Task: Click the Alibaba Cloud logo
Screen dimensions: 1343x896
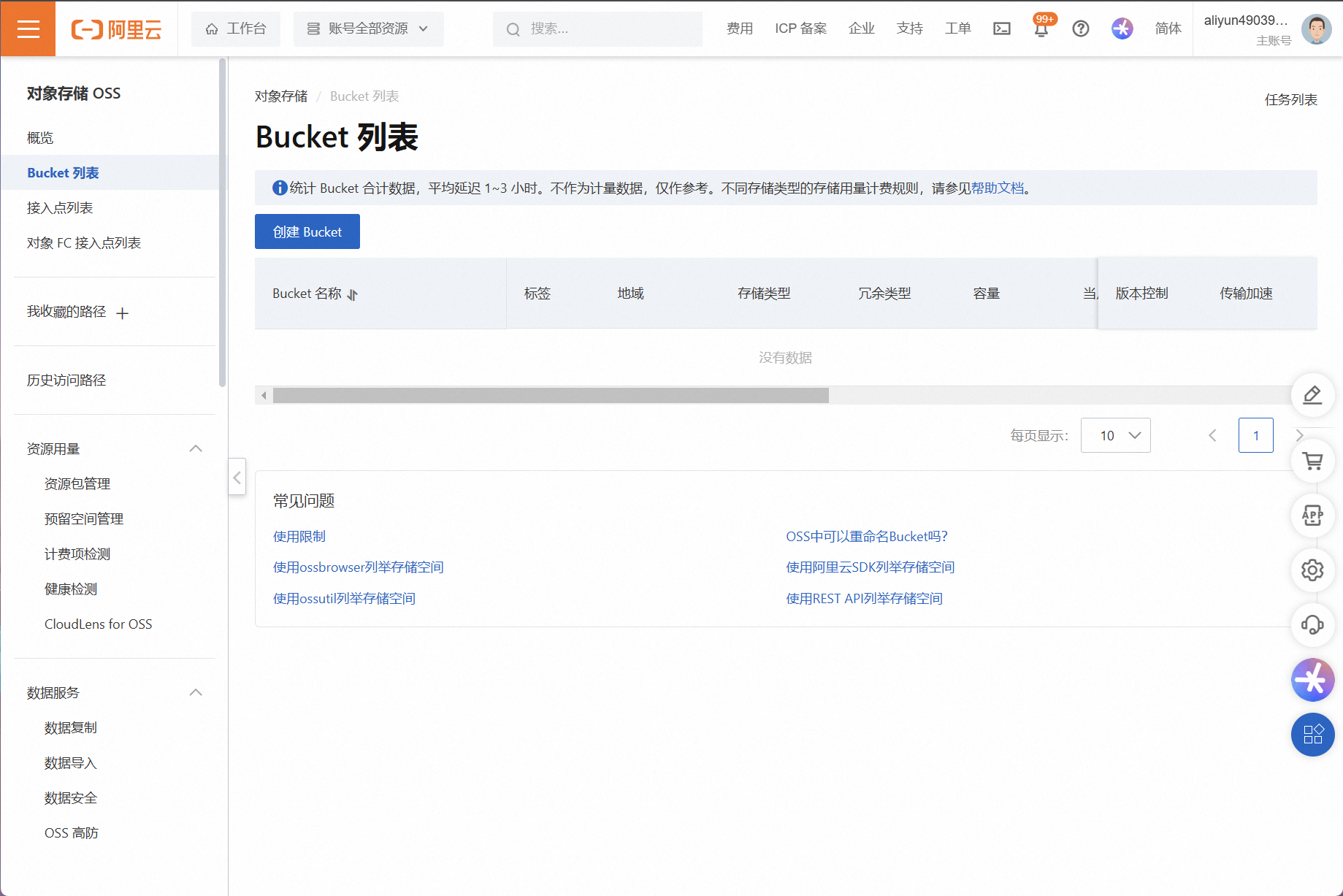Action: pos(116,29)
